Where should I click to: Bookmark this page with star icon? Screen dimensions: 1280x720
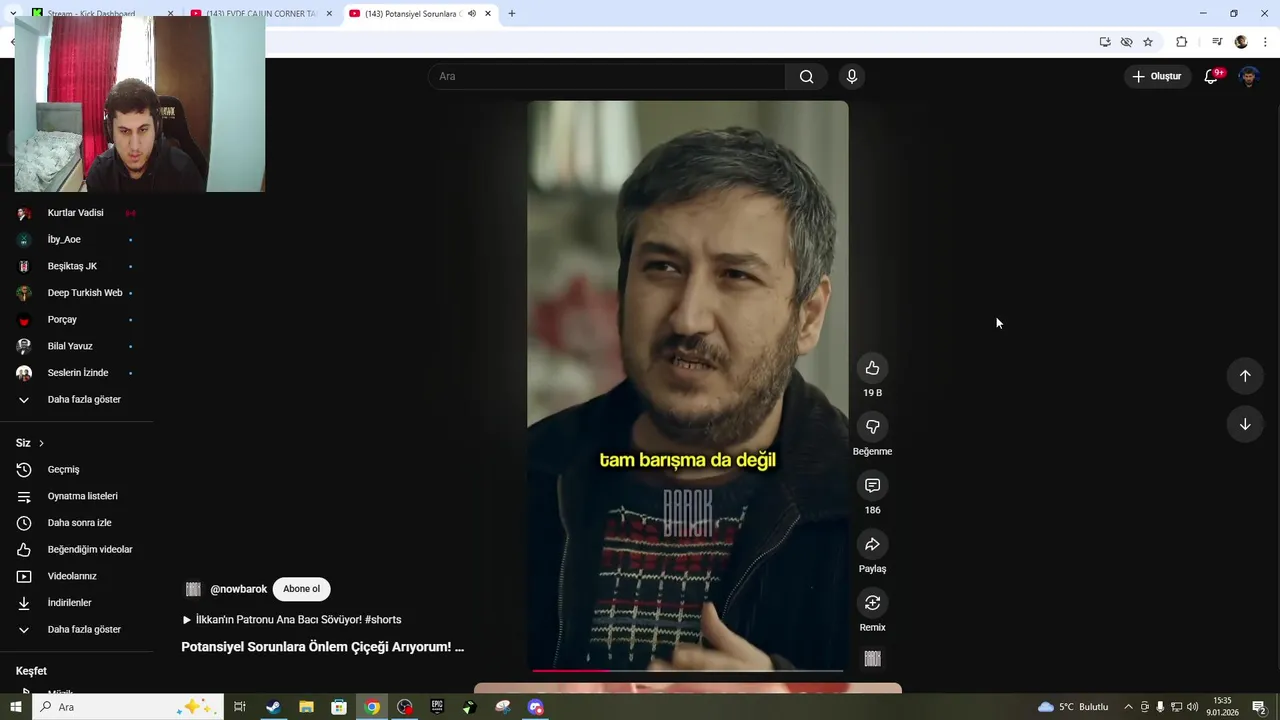pos(1148,42)
